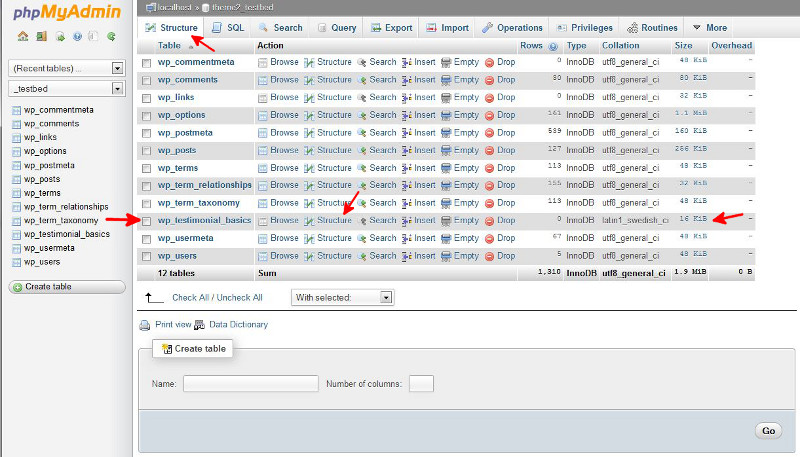
Task: Sort by the Table column header
Action: point(169,45)
